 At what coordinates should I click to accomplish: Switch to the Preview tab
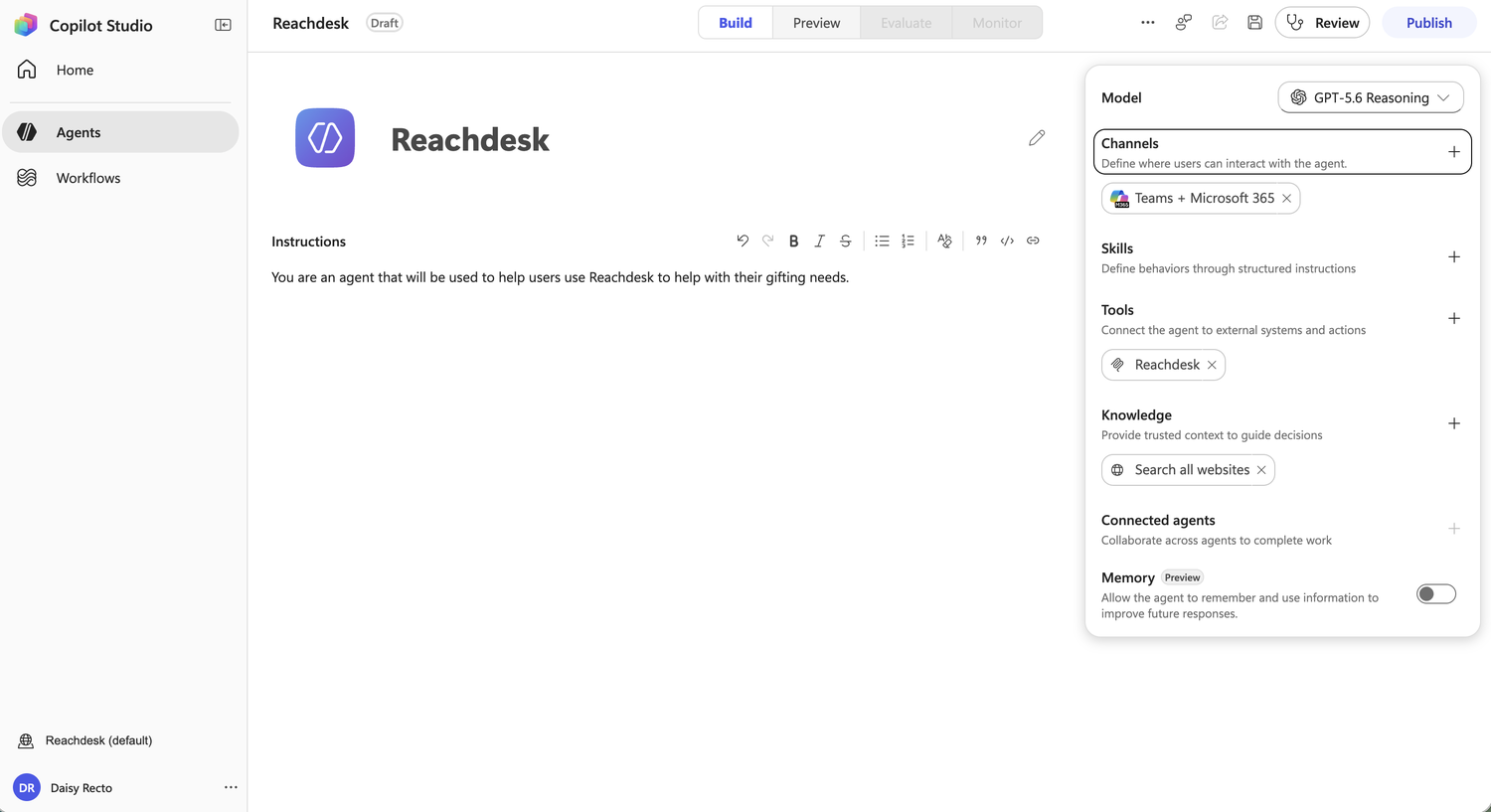pyautogui.click(x=816, y=23)
